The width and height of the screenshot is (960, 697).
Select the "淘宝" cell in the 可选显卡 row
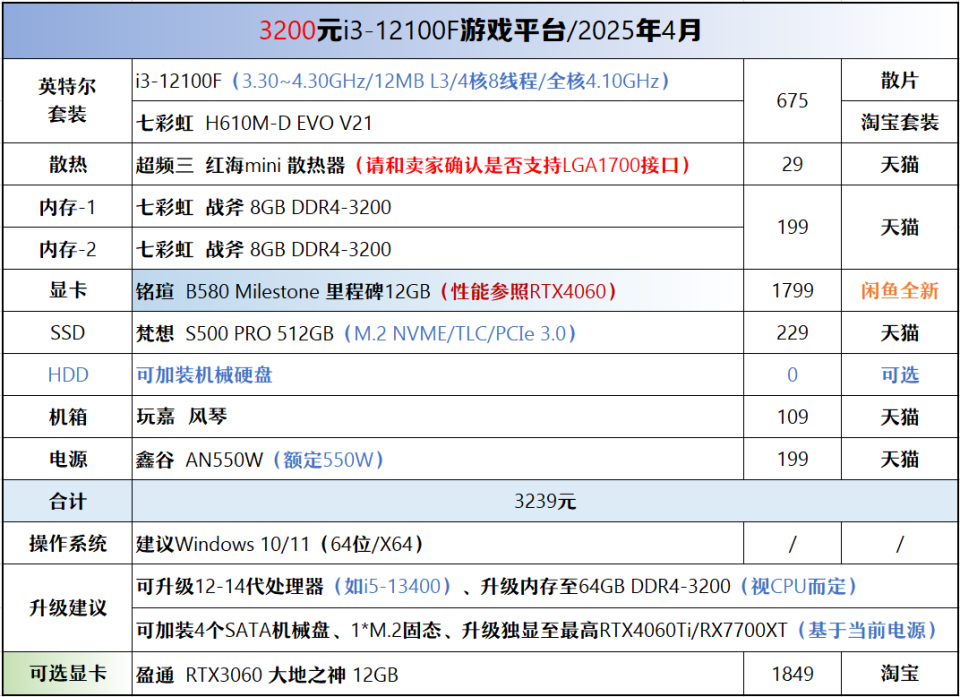pos(899,674)
